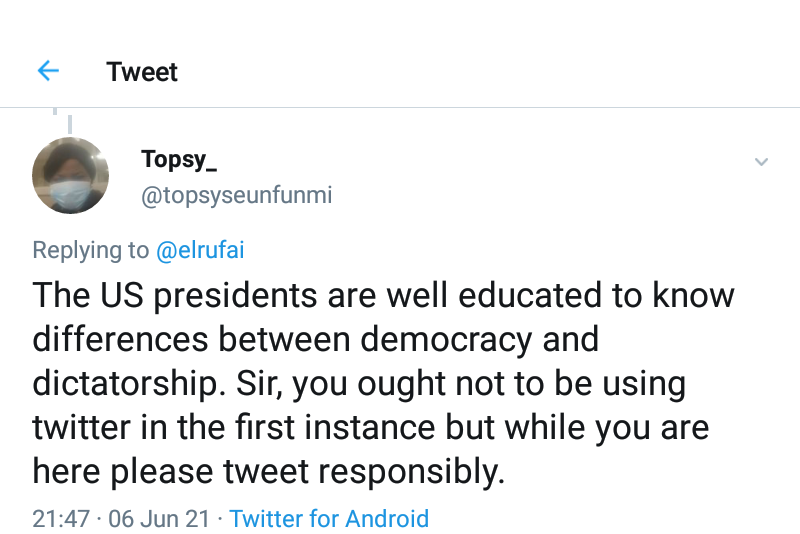Click the 21:47 tweet time
The width and height of the screenshot is (800, 534).
click(x=60, y=518)
